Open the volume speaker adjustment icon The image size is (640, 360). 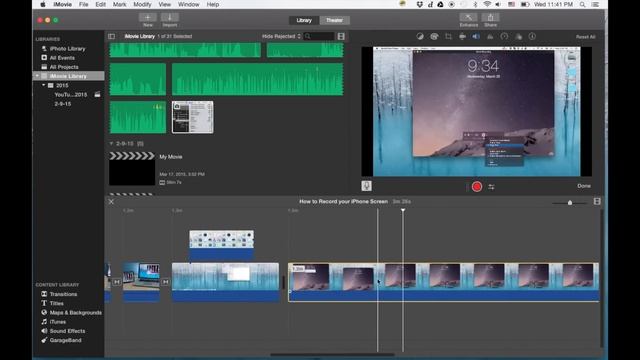(x=476, y=36)
